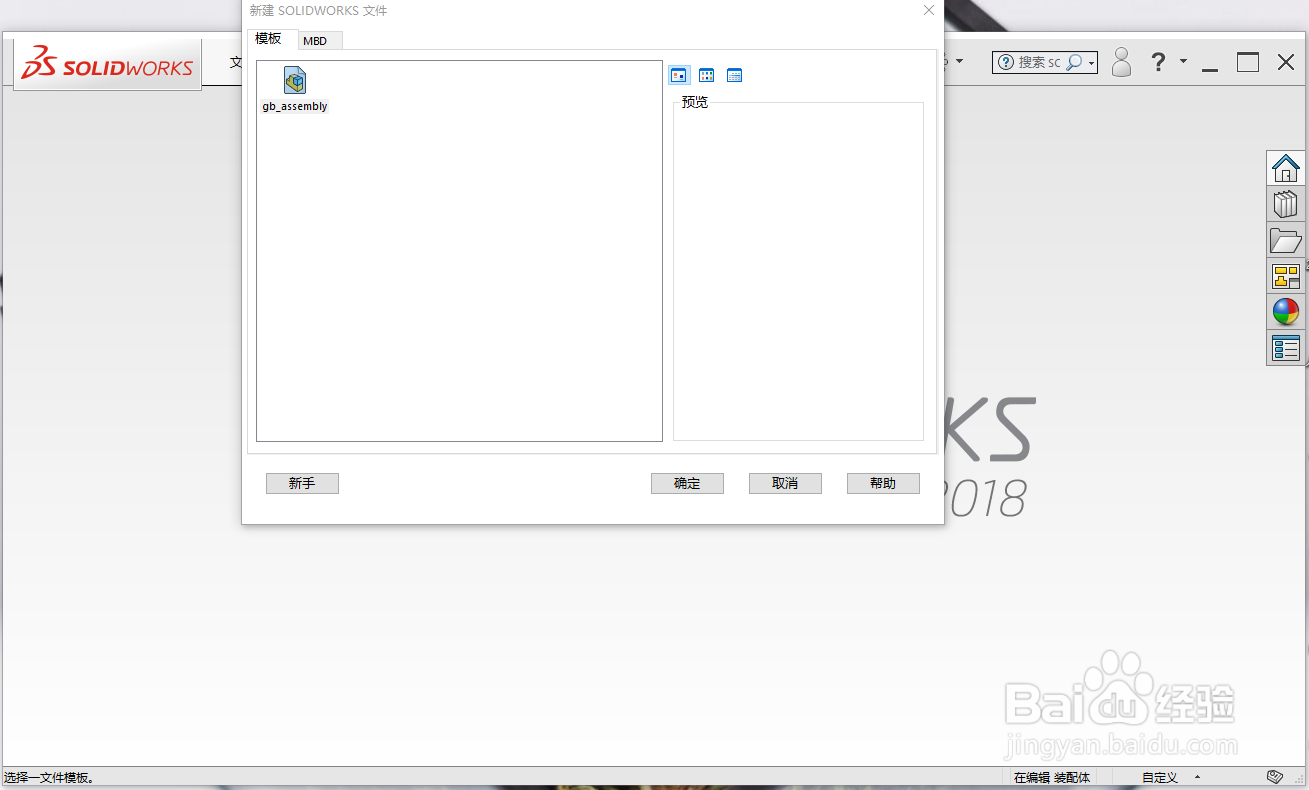This screenshot has height=790, width=1309.
Task: Switch to the 模板 tab
Action: click(x=269, y=39)
